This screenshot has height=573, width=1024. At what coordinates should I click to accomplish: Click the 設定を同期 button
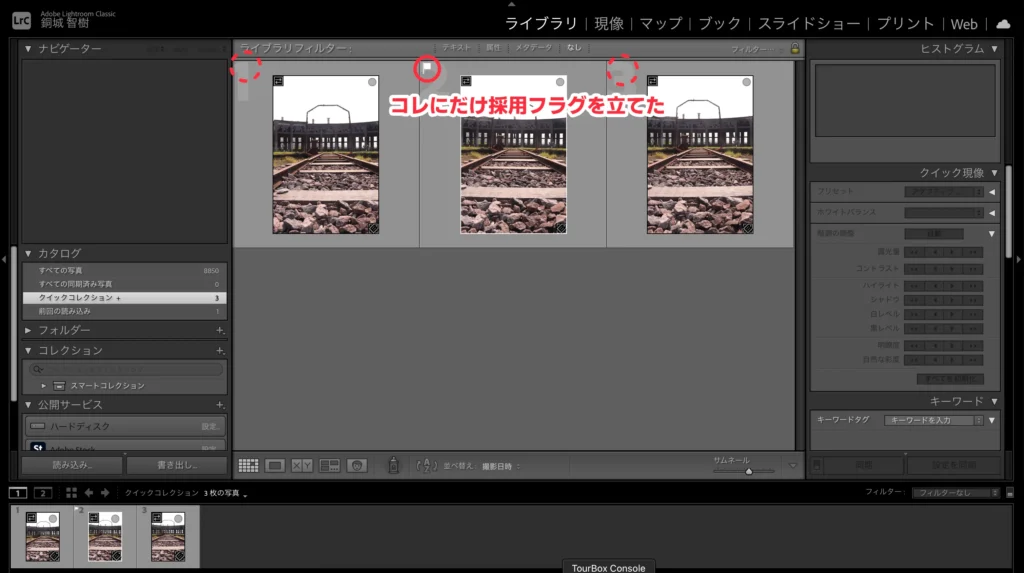(953, 465)
